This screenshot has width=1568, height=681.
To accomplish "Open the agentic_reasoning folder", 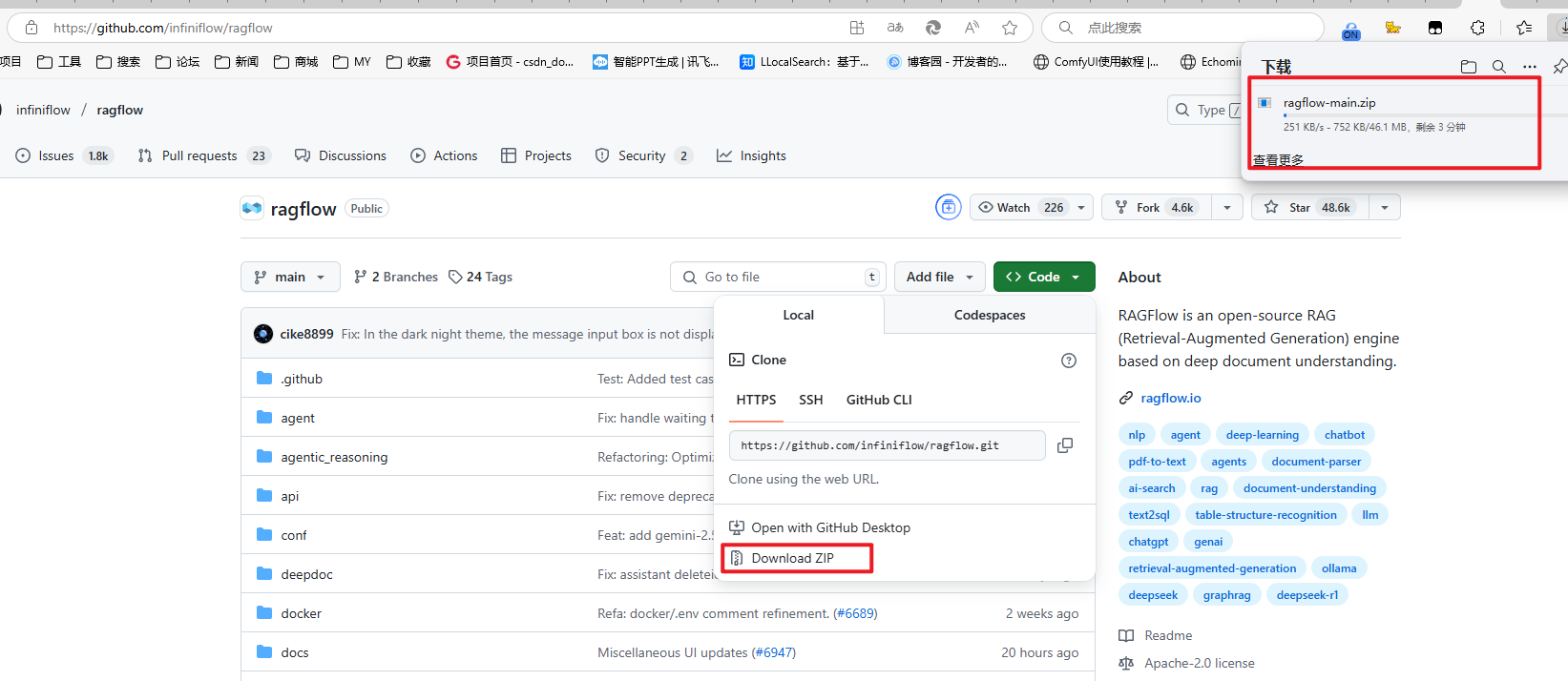I will pos(334,457).
